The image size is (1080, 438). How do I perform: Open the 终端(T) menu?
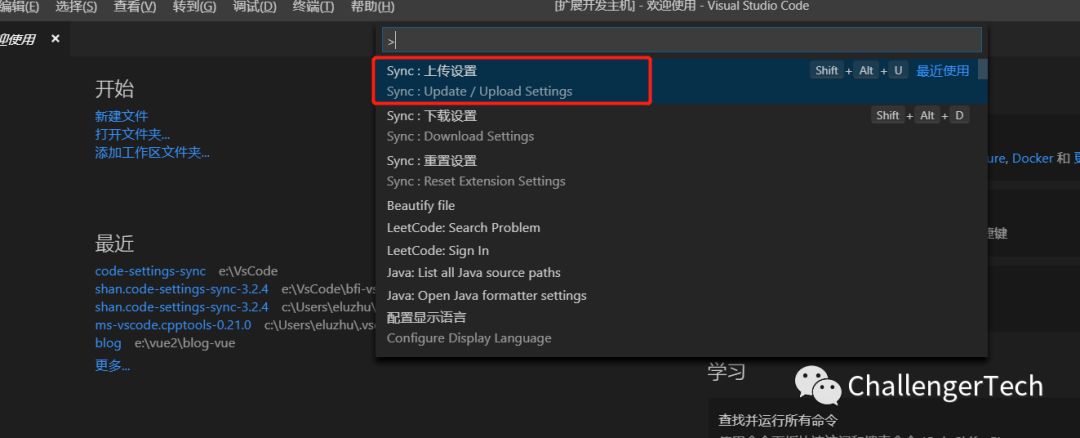click(313, 7)
